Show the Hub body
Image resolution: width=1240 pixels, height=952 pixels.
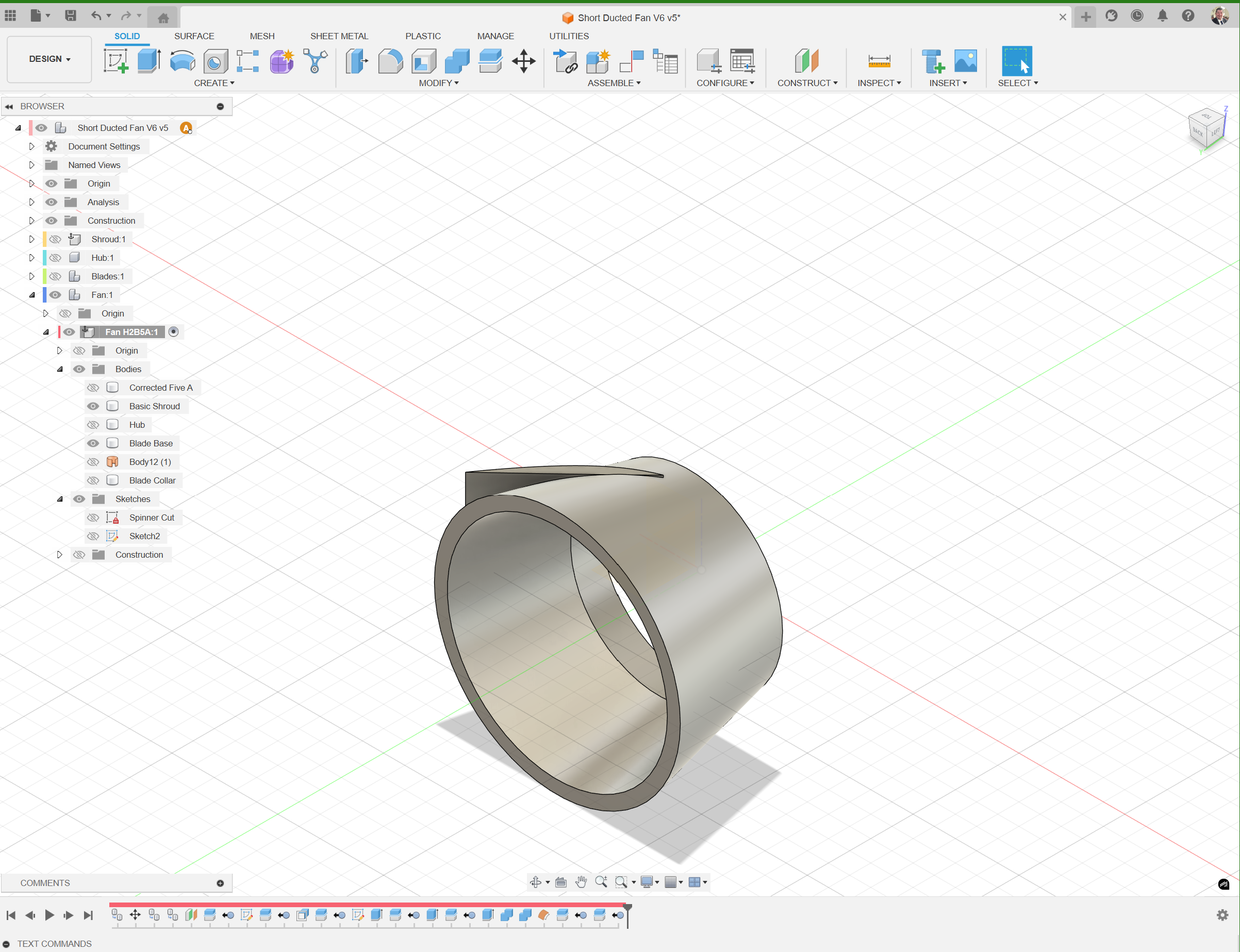(x=93, y=425)
